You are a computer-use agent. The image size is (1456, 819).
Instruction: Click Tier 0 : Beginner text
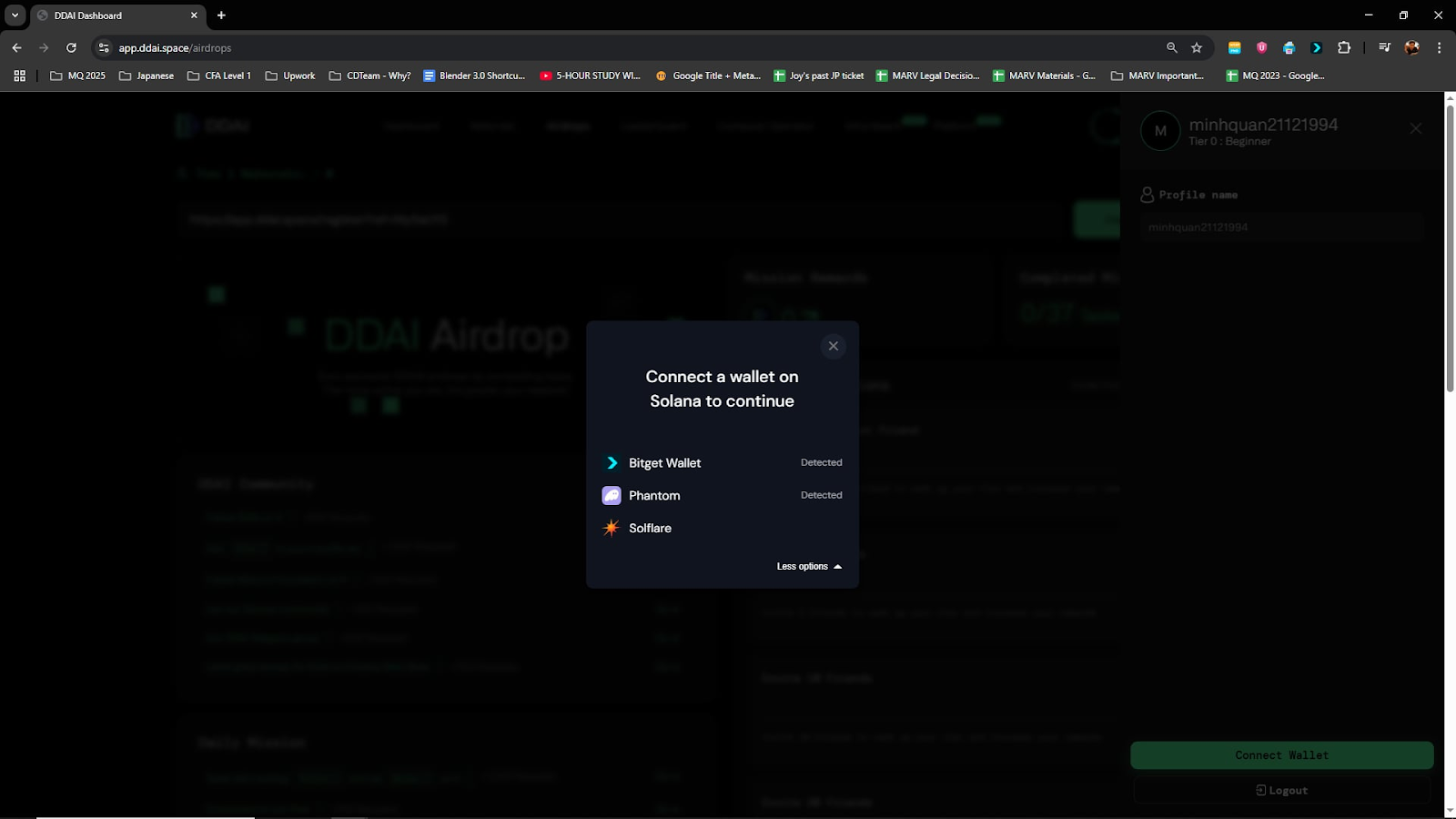1229,141
